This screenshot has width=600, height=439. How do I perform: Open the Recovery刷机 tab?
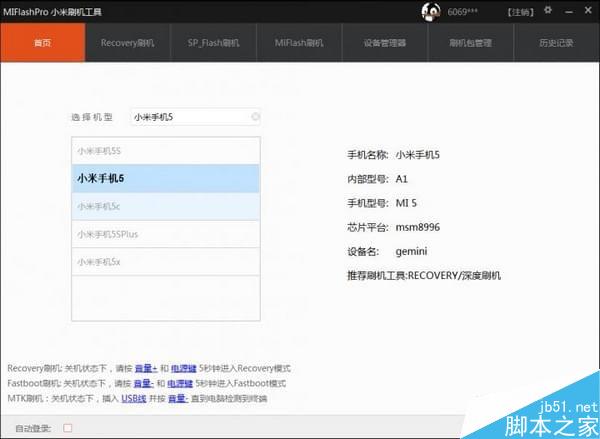128,42
